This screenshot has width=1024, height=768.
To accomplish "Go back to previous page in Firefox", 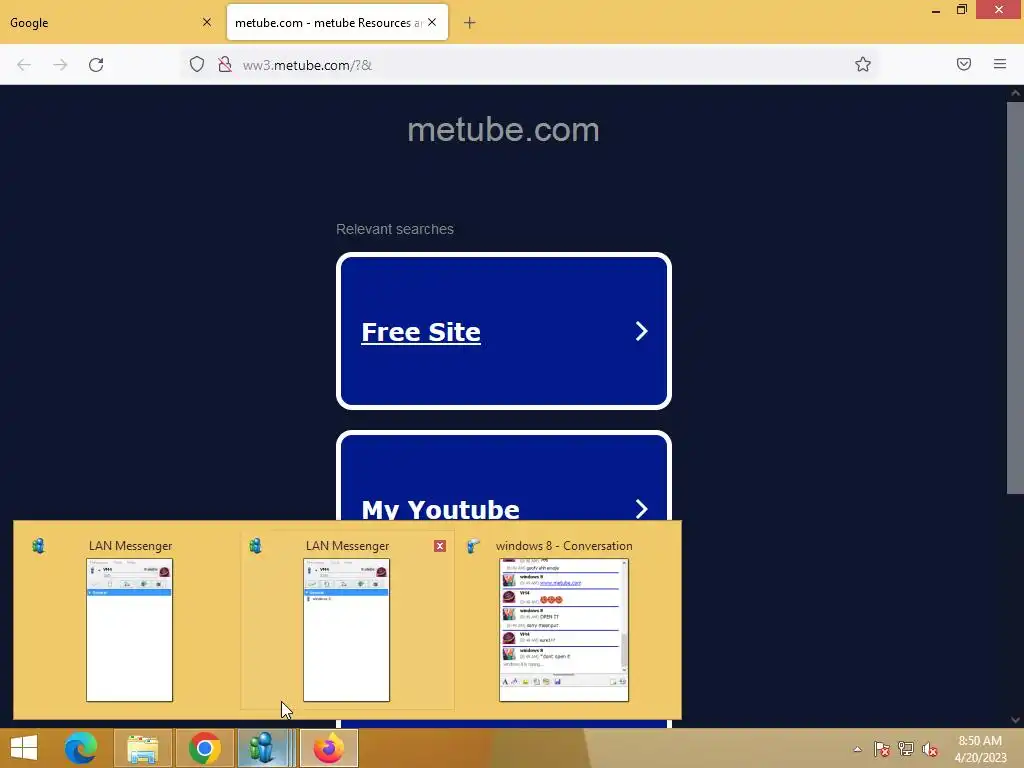I will [x=24, y=65].
